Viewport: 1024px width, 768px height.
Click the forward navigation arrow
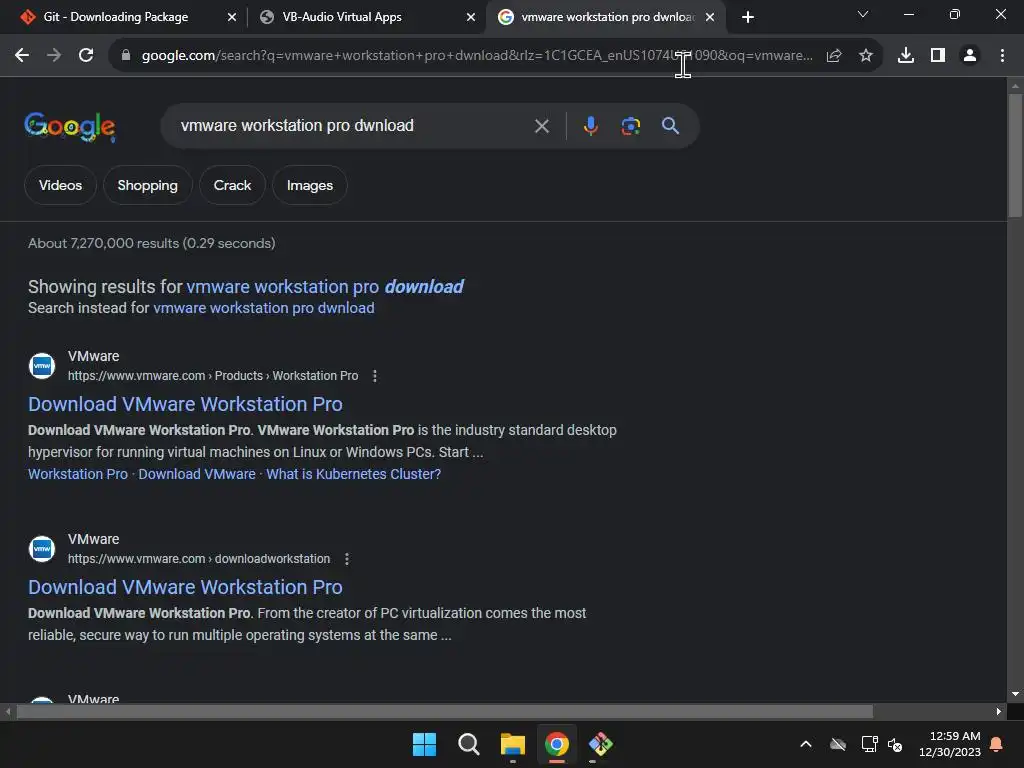(54, 56)
